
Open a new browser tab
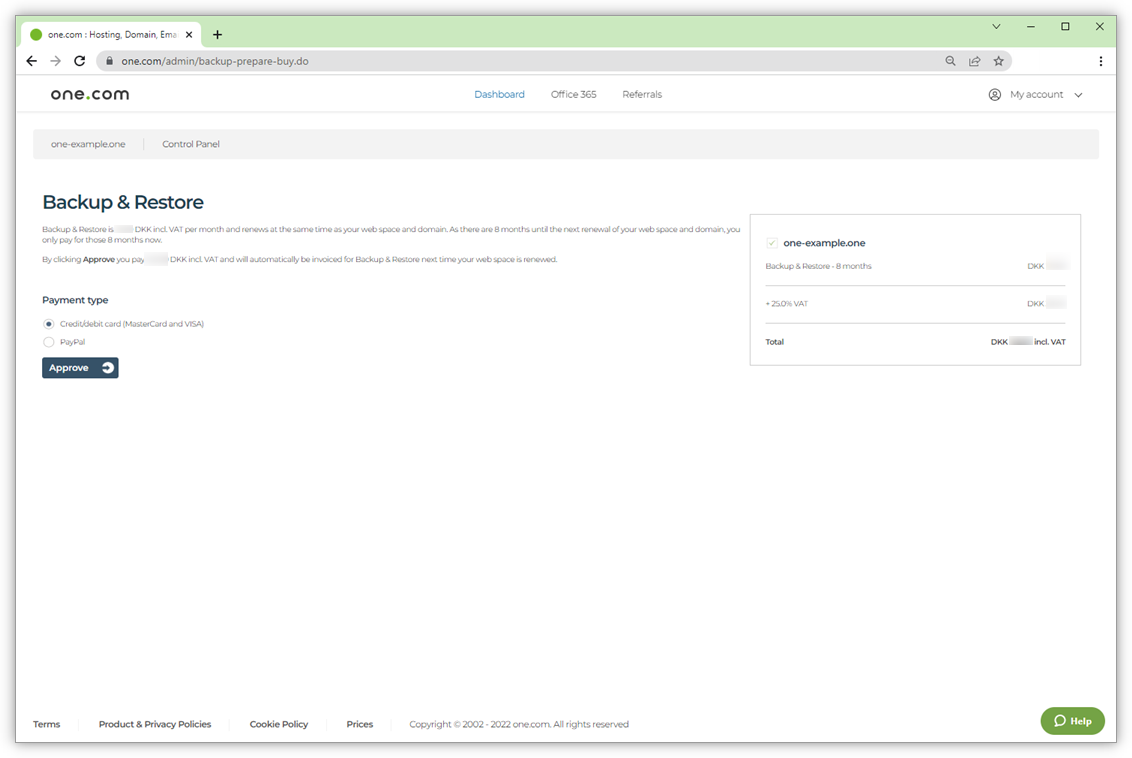217,34
